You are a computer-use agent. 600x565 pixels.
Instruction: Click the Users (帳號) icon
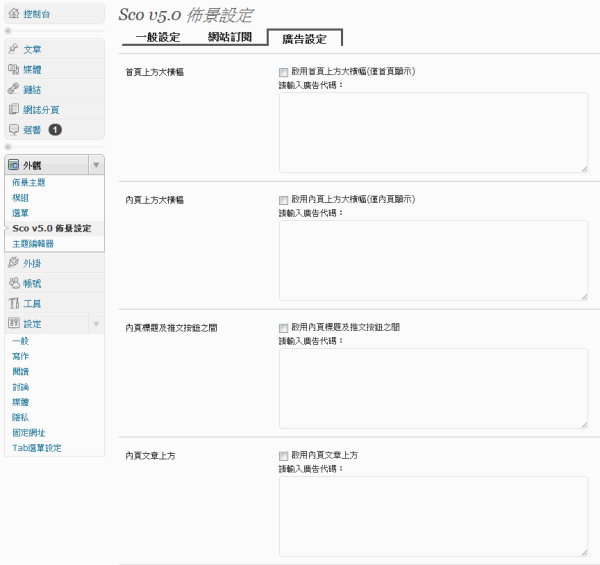[13, 283]
